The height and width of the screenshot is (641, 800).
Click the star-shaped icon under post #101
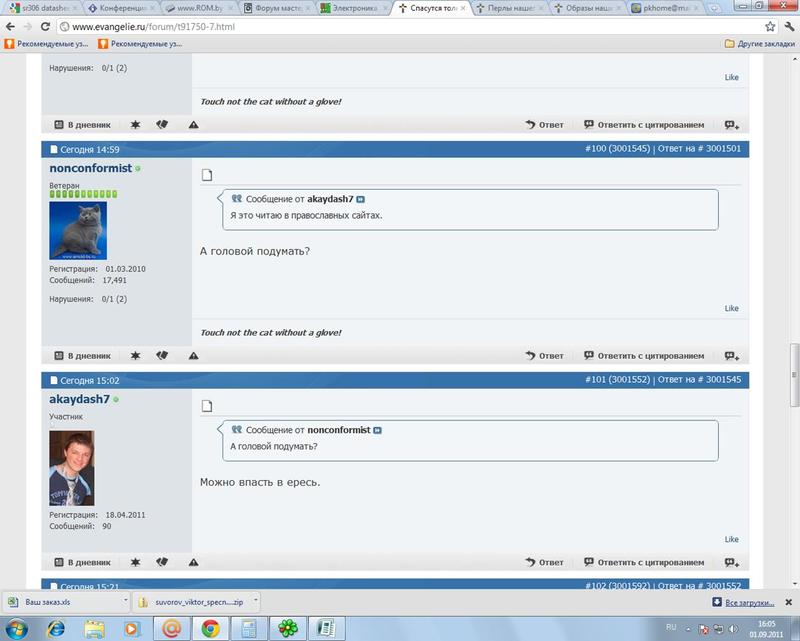[x=135, y=562]
